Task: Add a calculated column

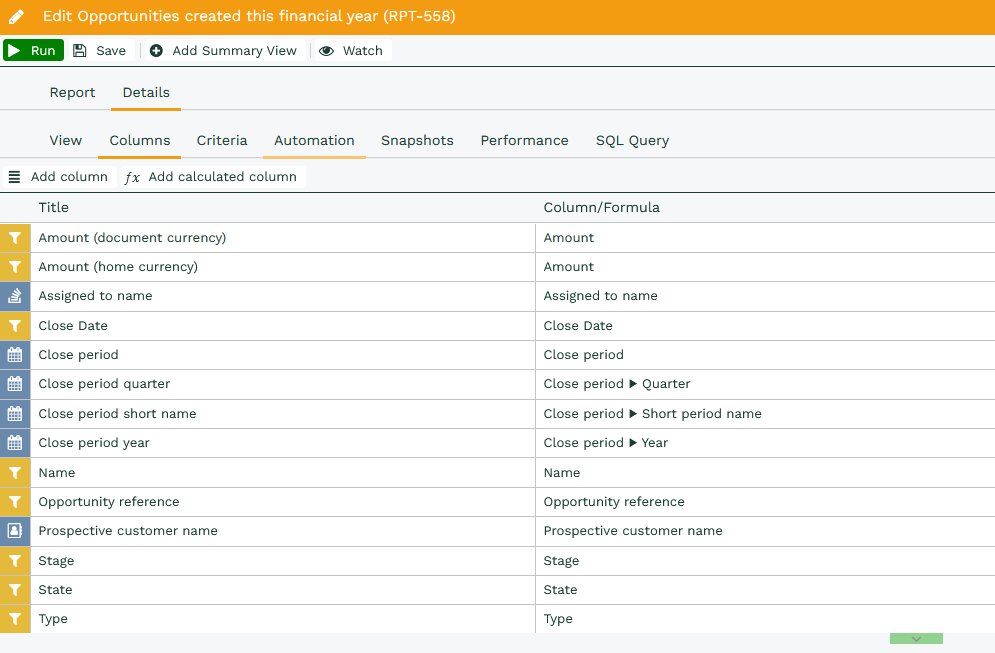Action: (211, 177)
